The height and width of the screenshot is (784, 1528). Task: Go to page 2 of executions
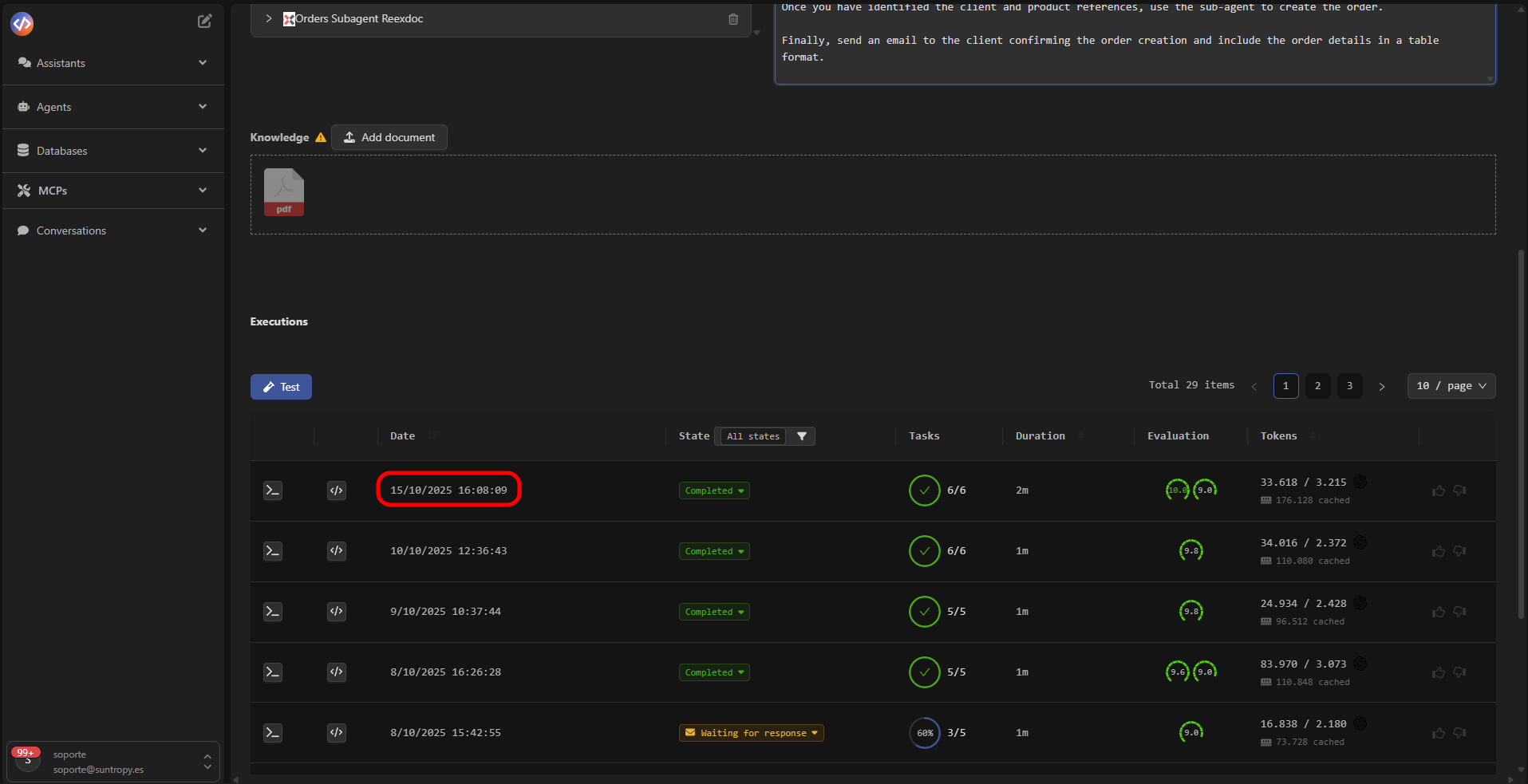(x=1317, y=386)
